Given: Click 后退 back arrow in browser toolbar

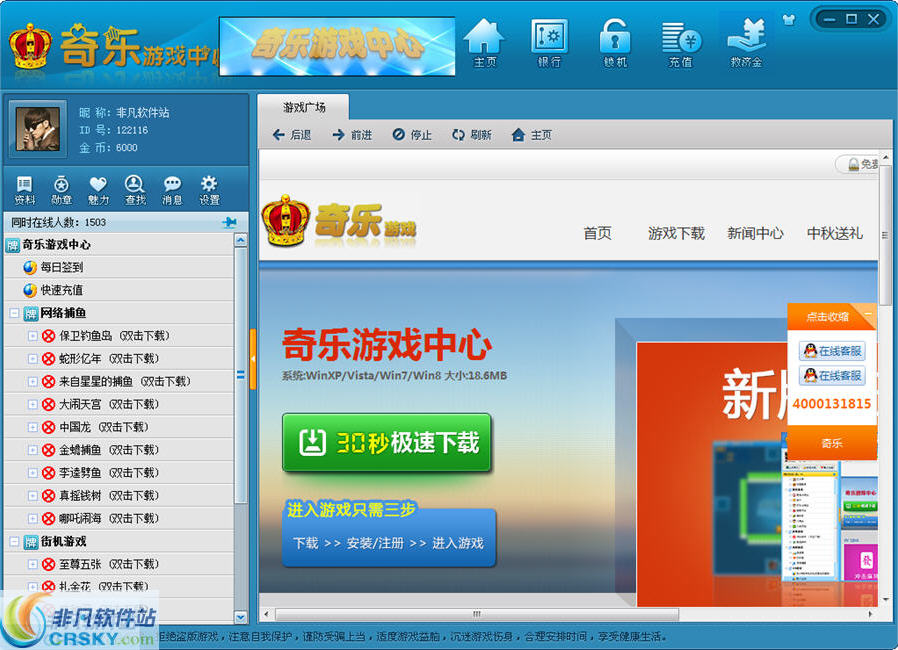Looking at the screenshot, I should pos(292,135).
